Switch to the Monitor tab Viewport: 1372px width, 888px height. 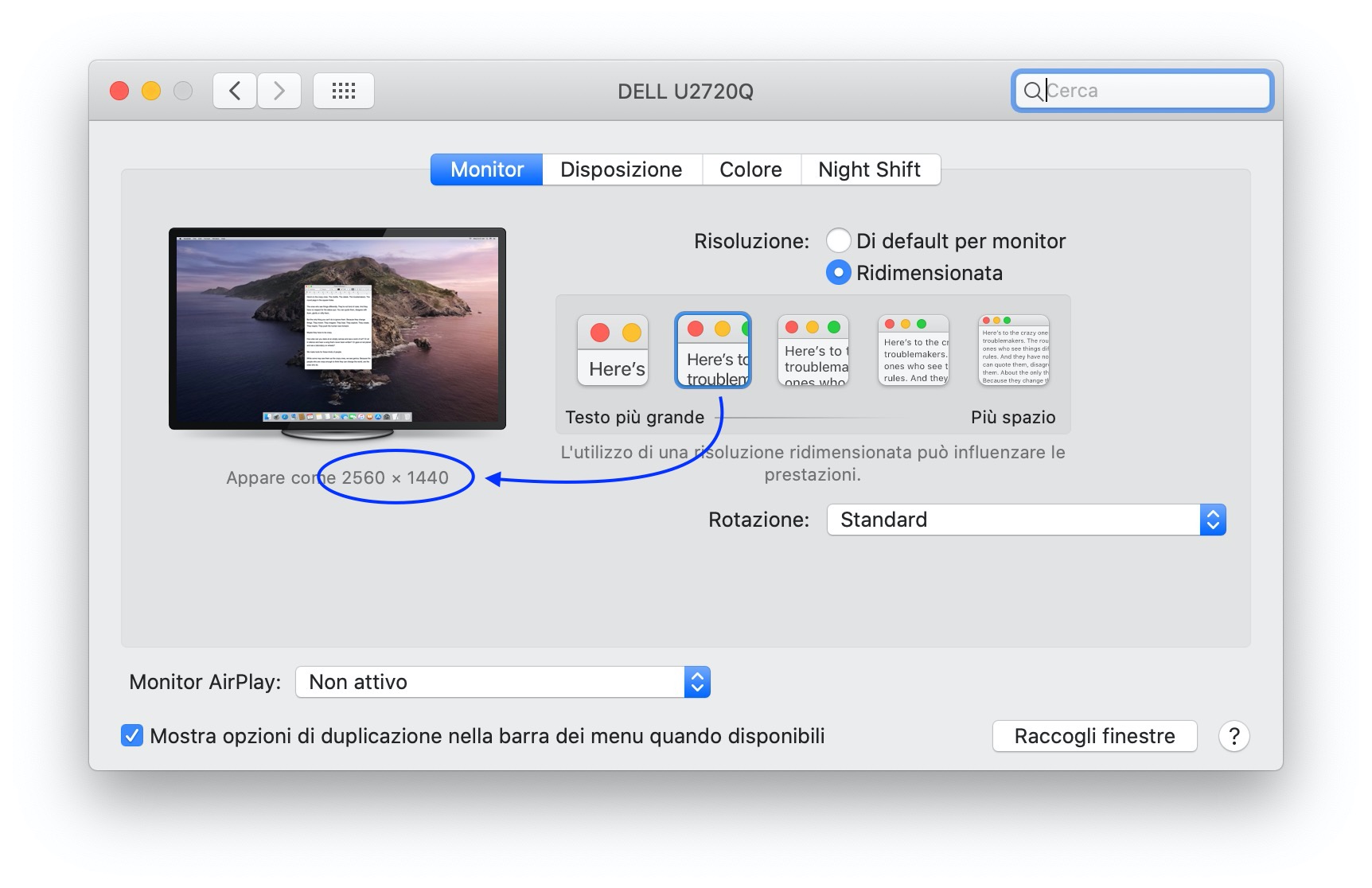point(487,169)
